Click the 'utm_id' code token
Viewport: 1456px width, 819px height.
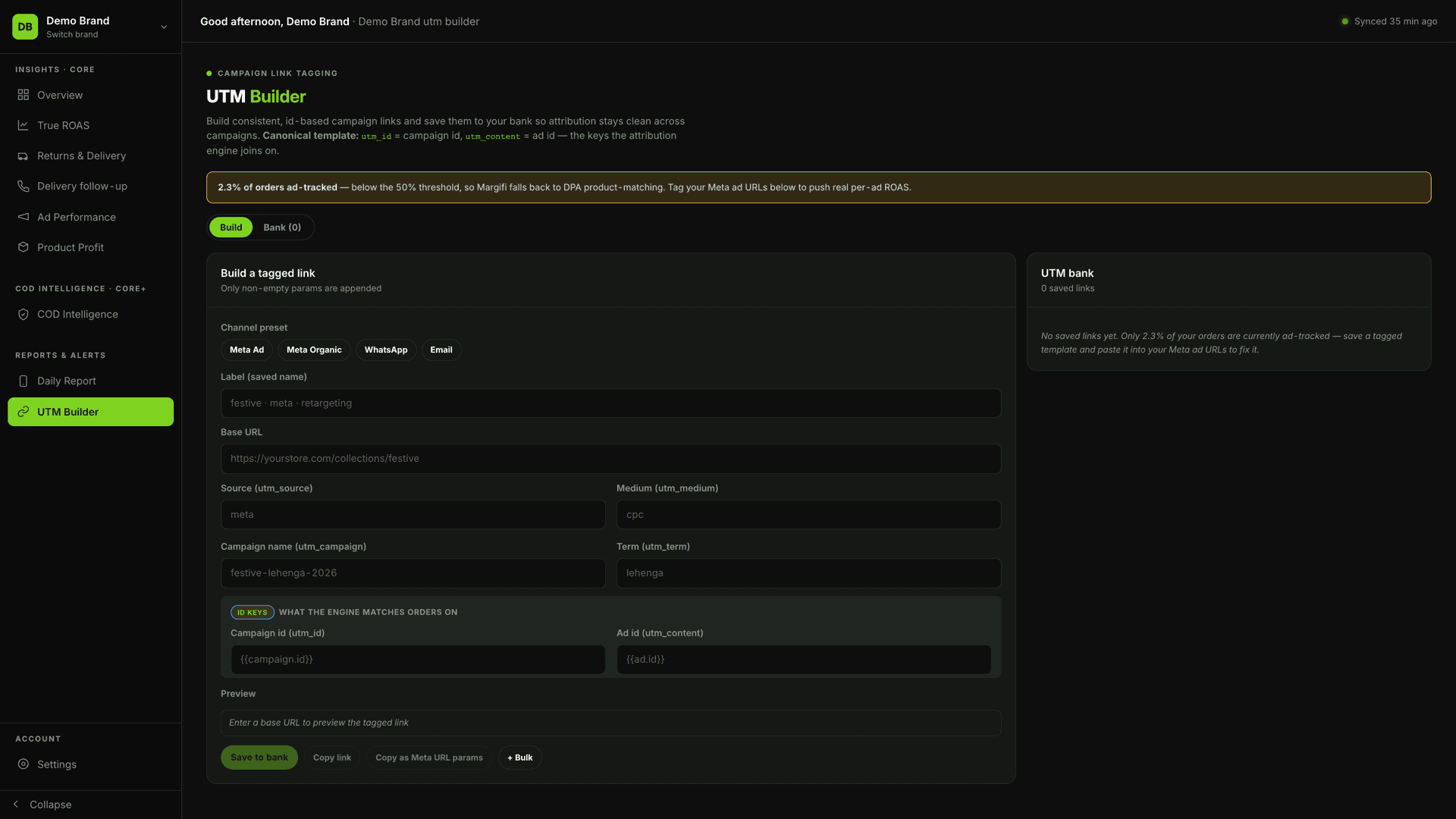point(376,136)
